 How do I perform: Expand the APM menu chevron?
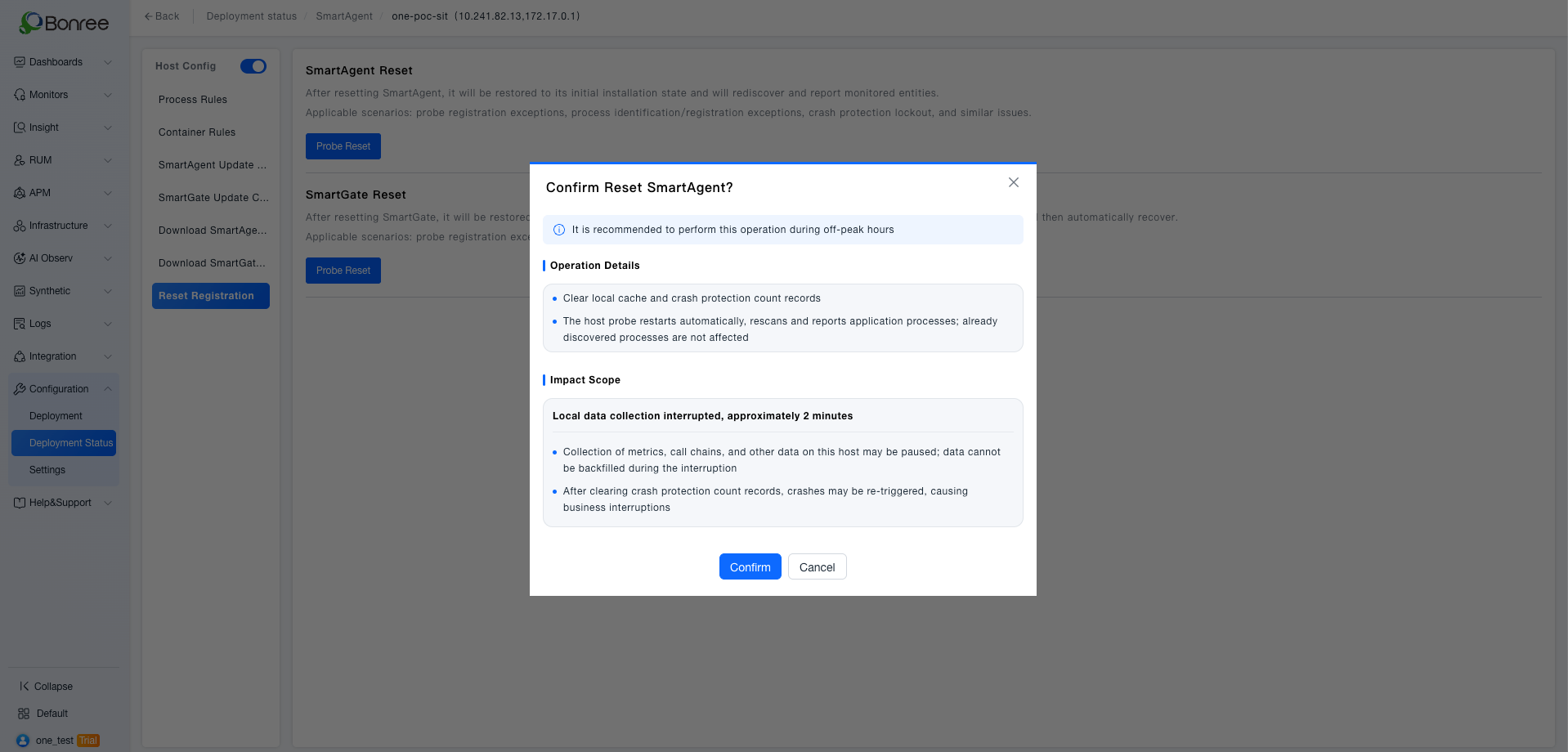click(108, 193)
